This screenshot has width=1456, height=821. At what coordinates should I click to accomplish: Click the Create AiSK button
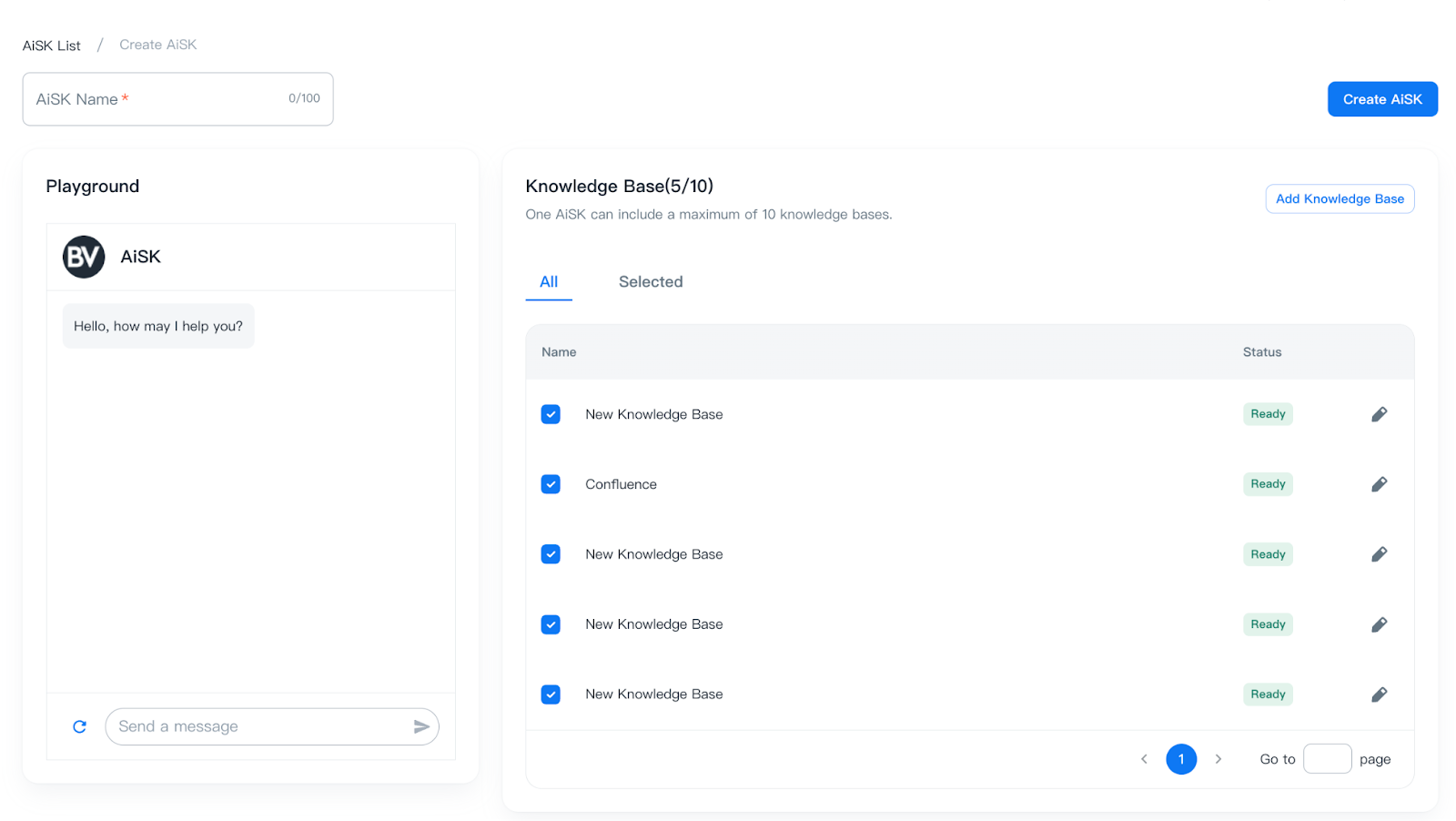1381,99
